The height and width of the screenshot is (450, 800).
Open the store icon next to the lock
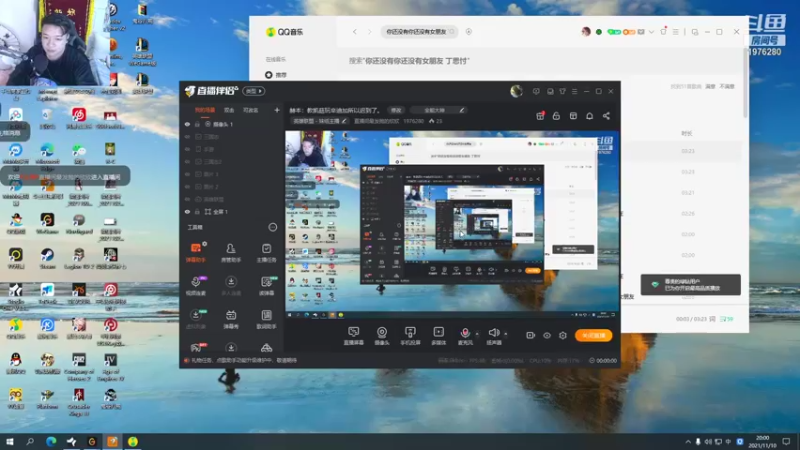tap(573, 116)
